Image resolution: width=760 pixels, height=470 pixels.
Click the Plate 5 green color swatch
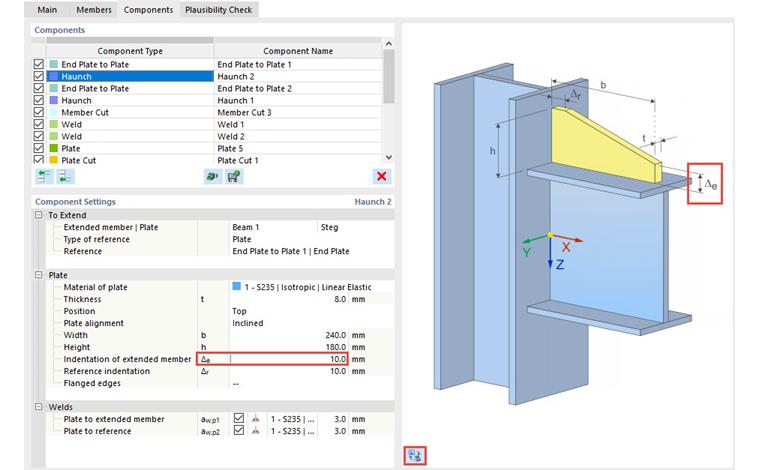(53, 148)
